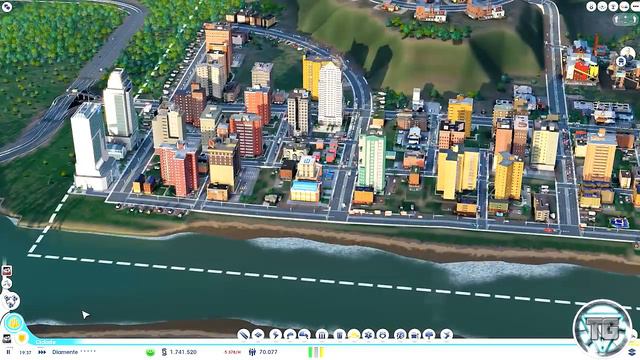The width and height of the screenshot is (640, 360).
Task: Click fourth round icon in top-right row
Action: click(x=624, y=7)
